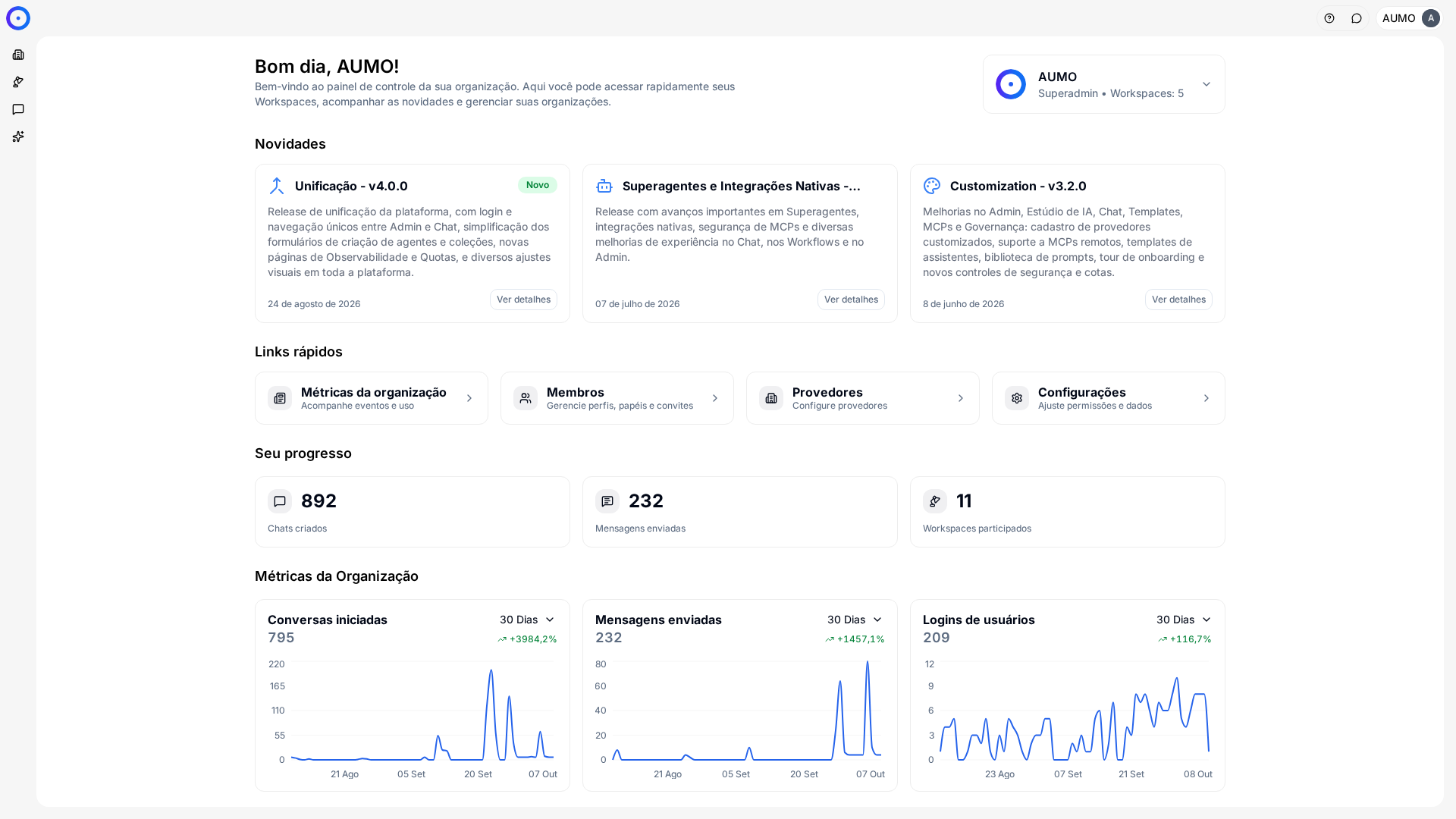View details of Superagentes release
1456x819 pixels.
point(851,300)
